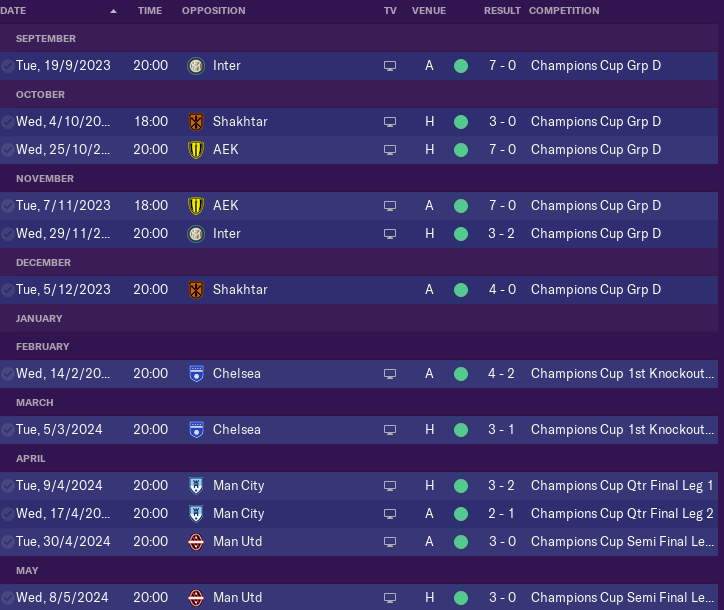Click the TV broadcast icon in the 5/3/2024 Chelsea row
Screen dimensions: 724x610
(390, 430)
